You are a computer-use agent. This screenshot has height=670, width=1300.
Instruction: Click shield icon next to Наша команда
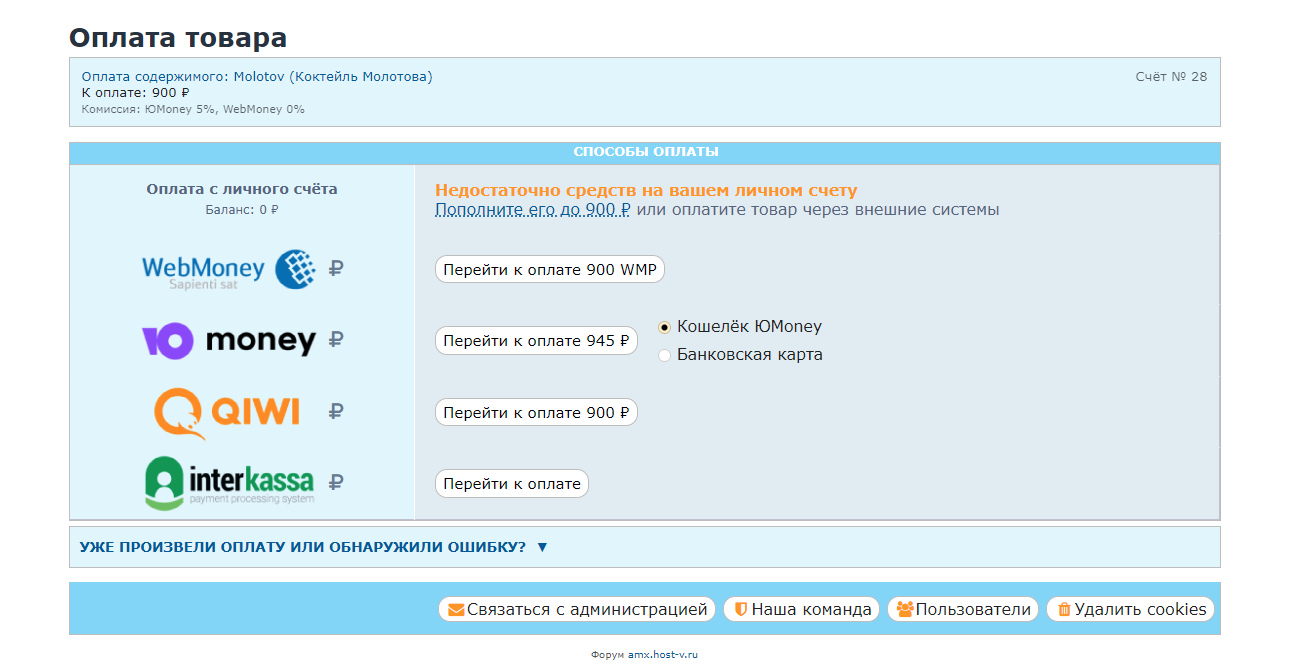tap(741, 609)
